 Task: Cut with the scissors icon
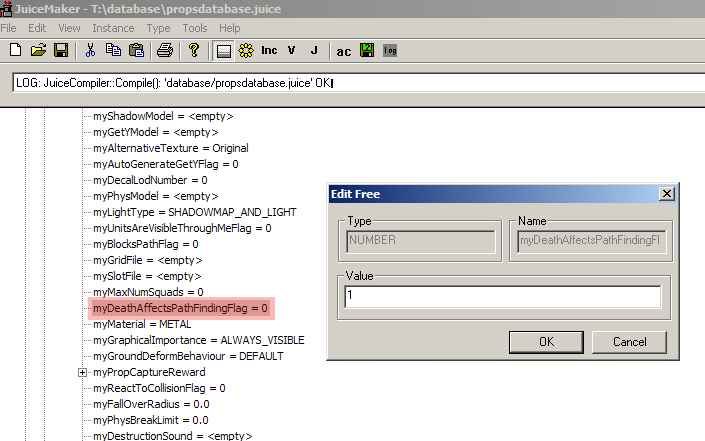[90, 50]
